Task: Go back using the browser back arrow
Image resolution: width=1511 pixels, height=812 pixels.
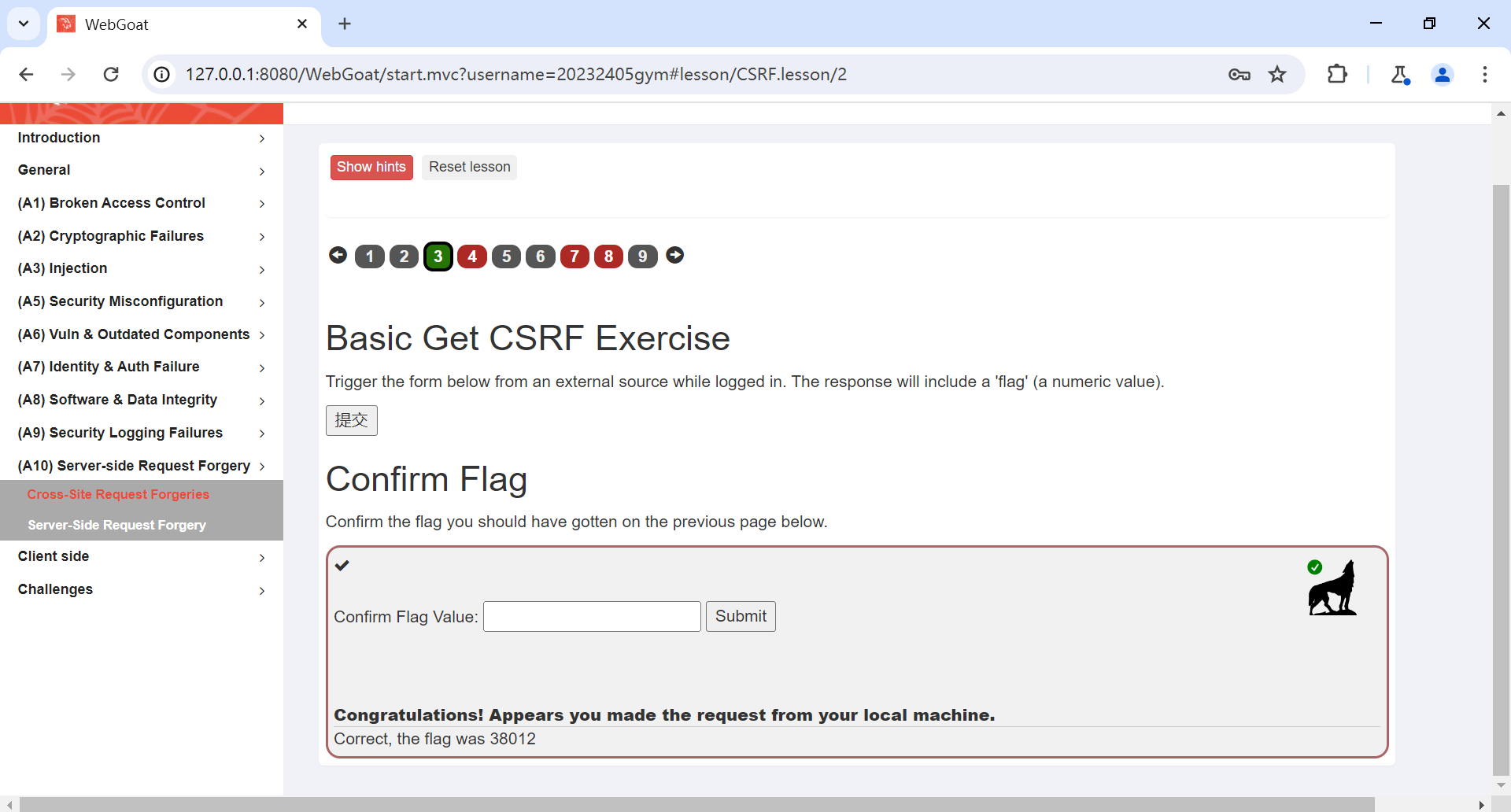Action: [x=26, y=74]
